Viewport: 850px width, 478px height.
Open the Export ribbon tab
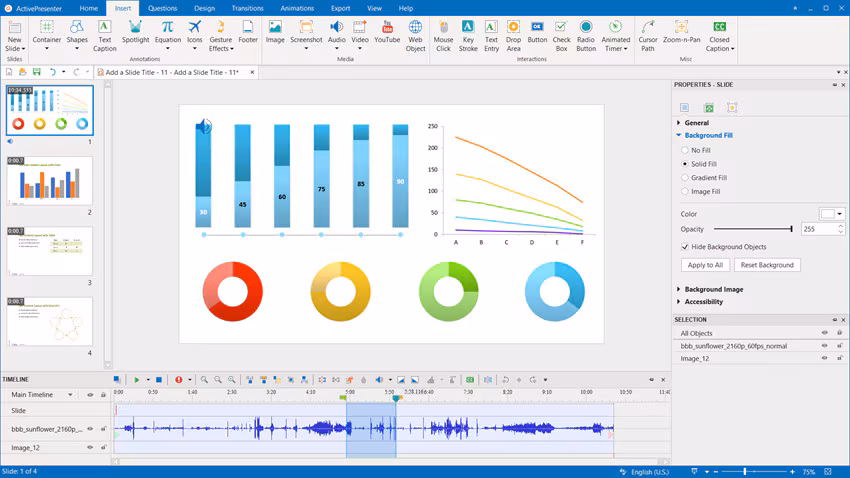coord(340,8)
